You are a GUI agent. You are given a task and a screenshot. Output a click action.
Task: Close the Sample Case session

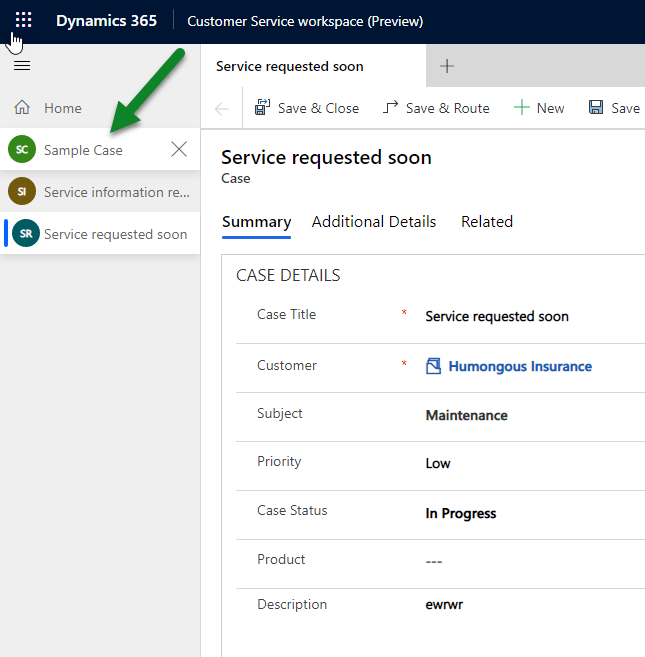point(179,150)
